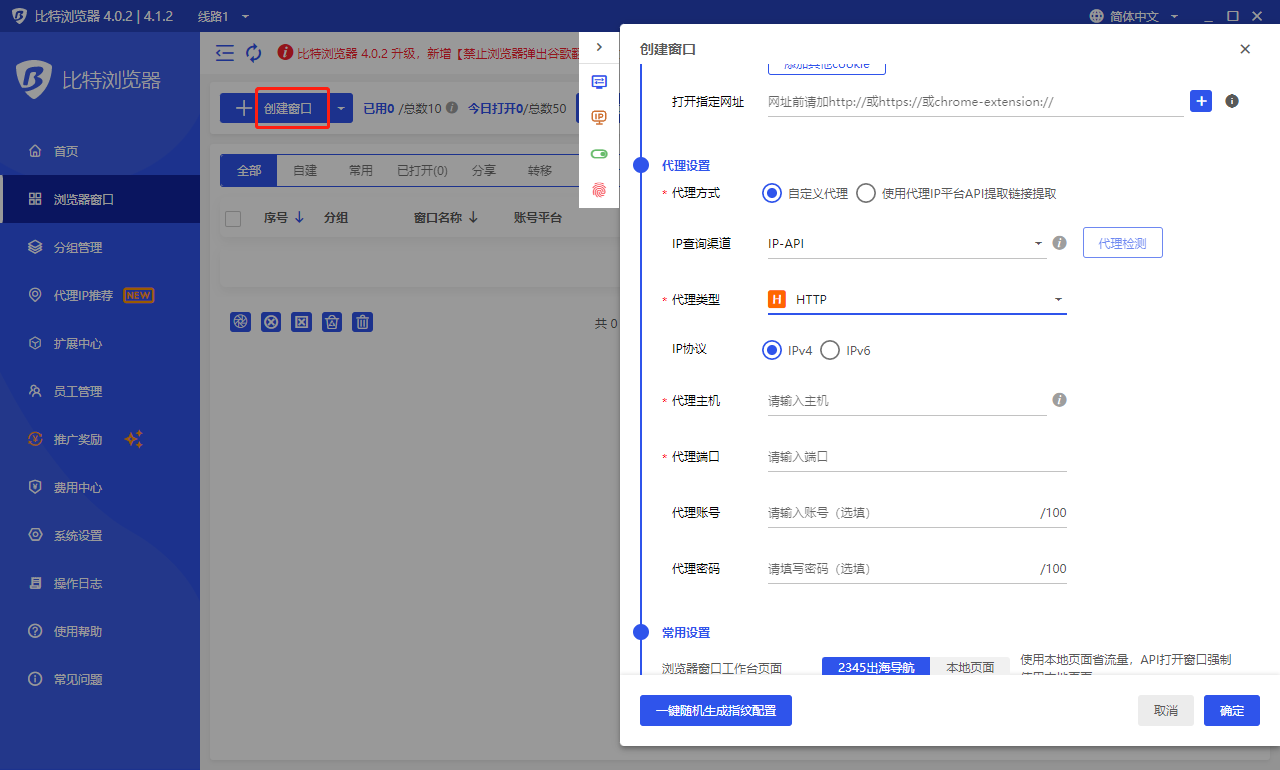This screenshot has height=770, width=1280.
Task: Click the orange IP monitor icon in the side strip
Action: [x=599, y=118]
